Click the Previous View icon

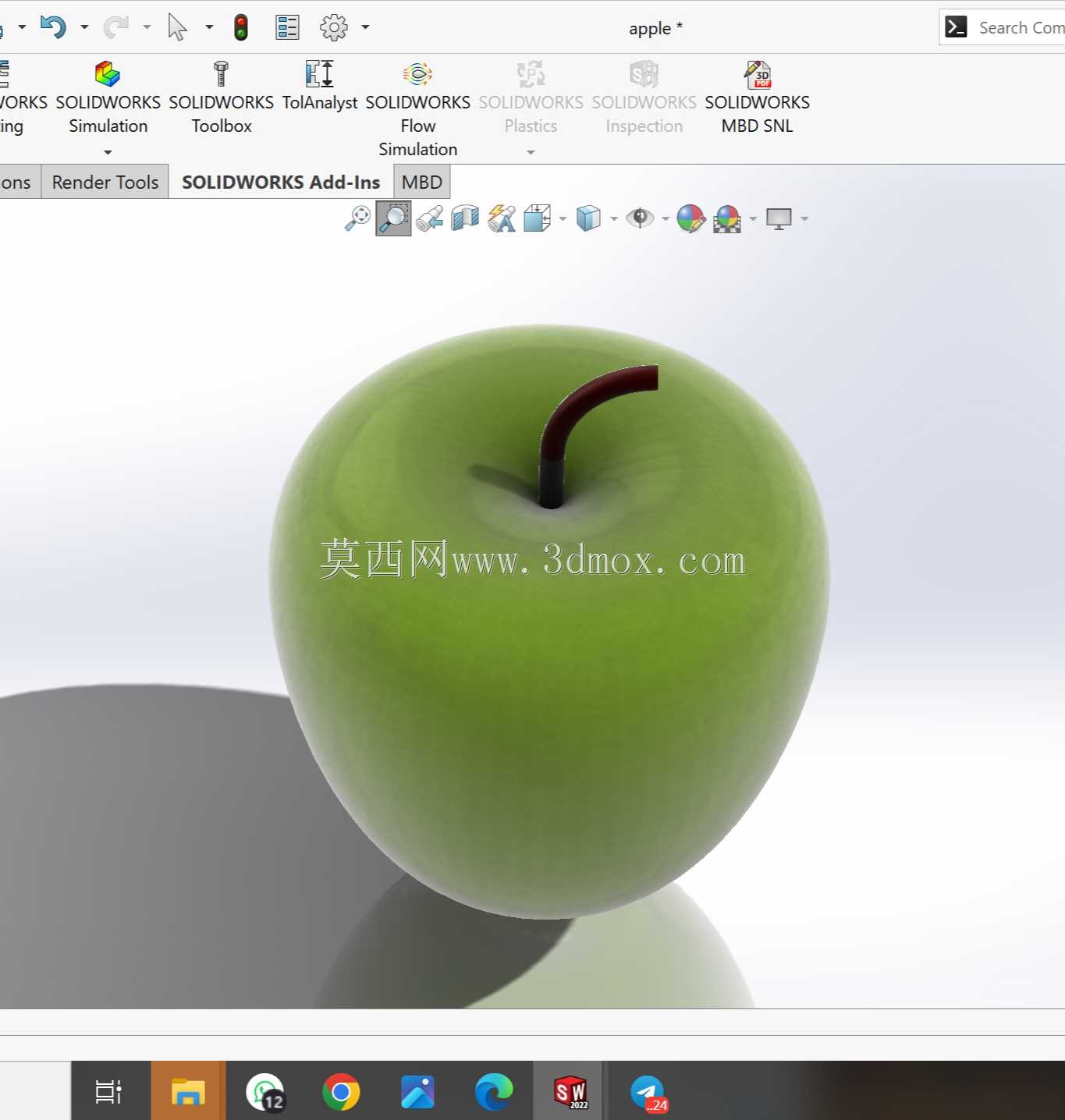pos(429,218)
